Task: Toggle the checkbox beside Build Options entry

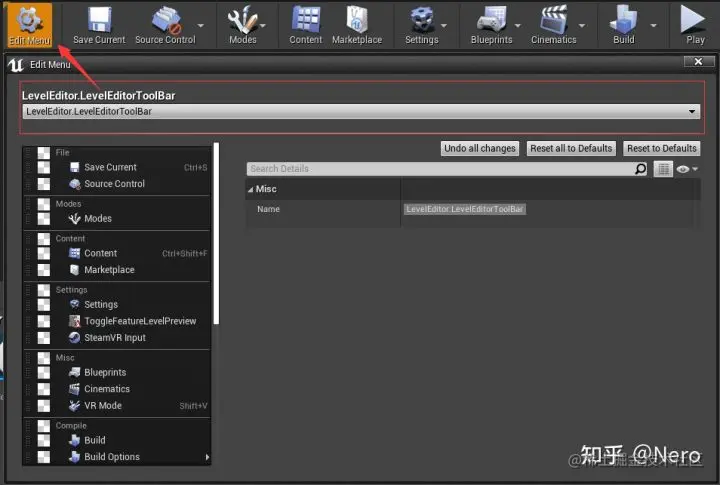Action: click(44, 457)
